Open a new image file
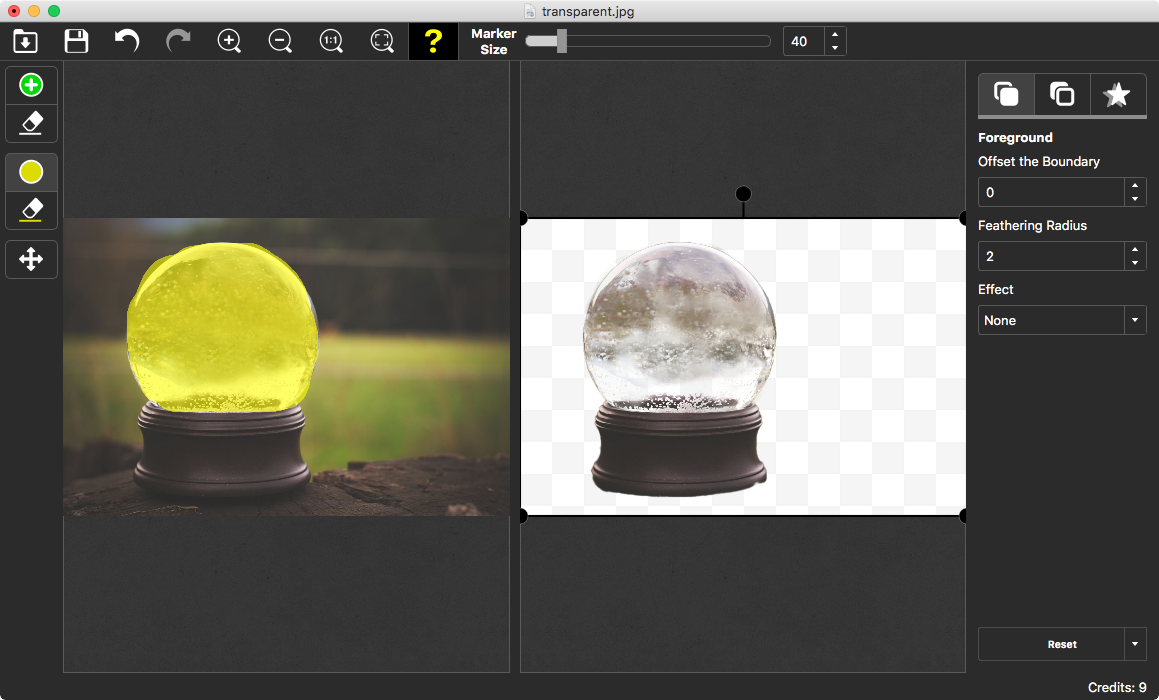The image size is (1159, 700). (24, 41)
